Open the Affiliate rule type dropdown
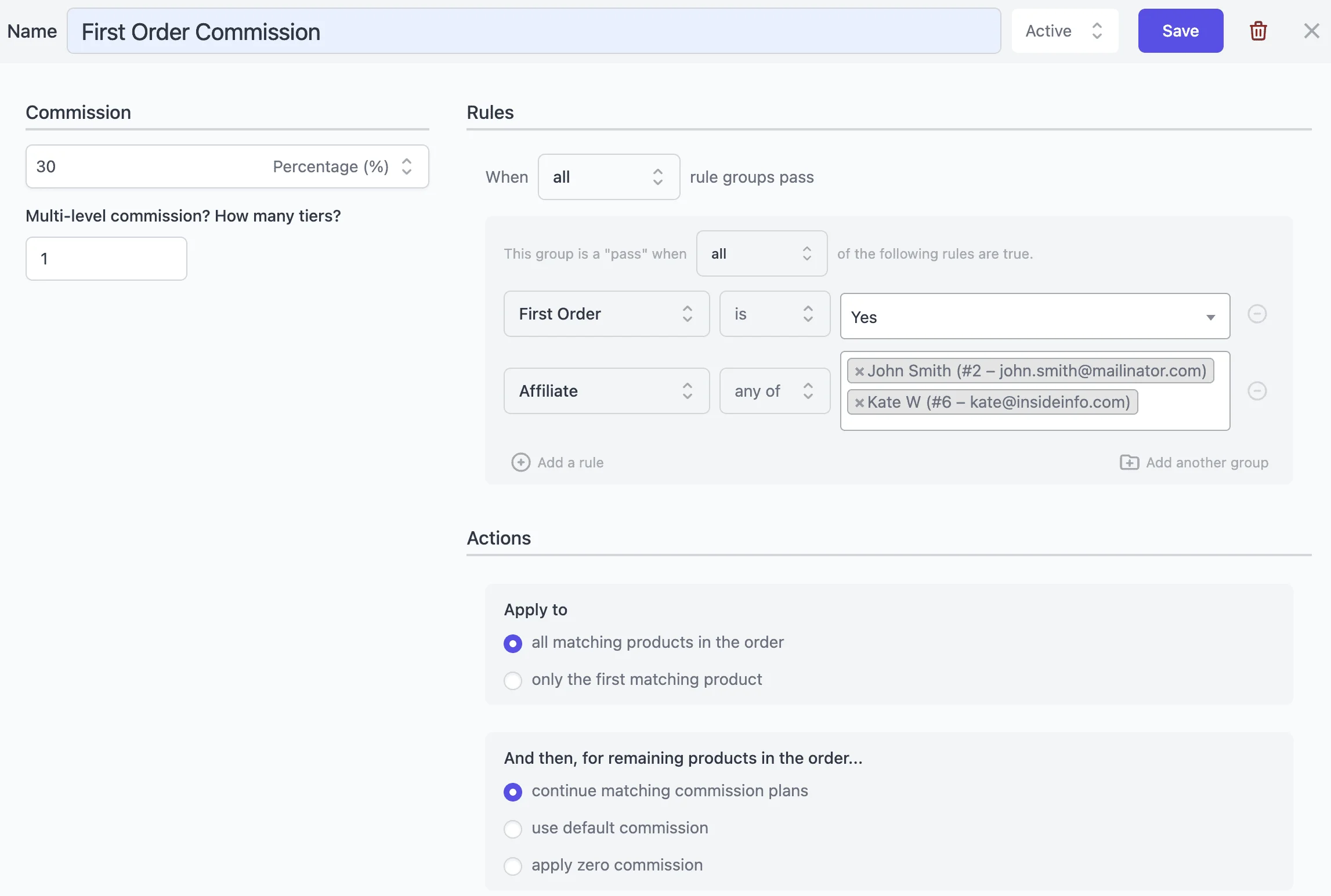 point(606,391)
